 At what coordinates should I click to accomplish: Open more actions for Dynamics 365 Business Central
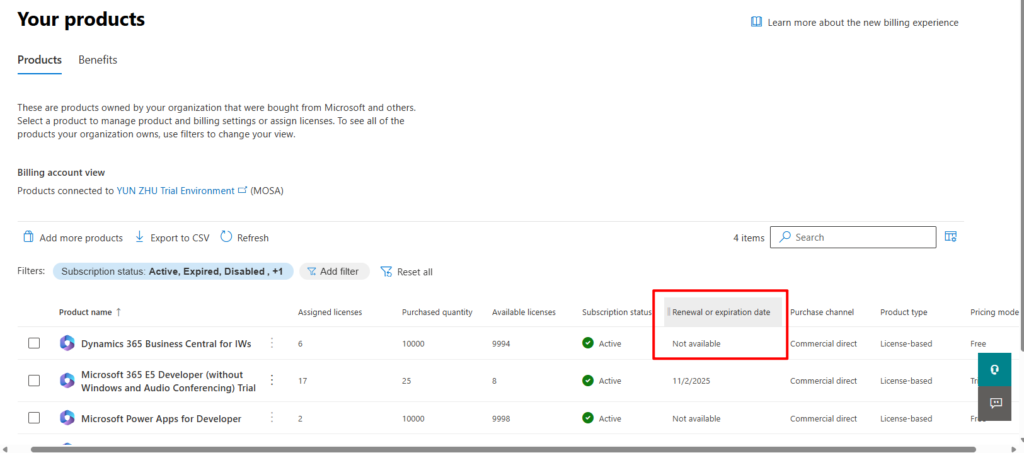[x=271, y=343]
